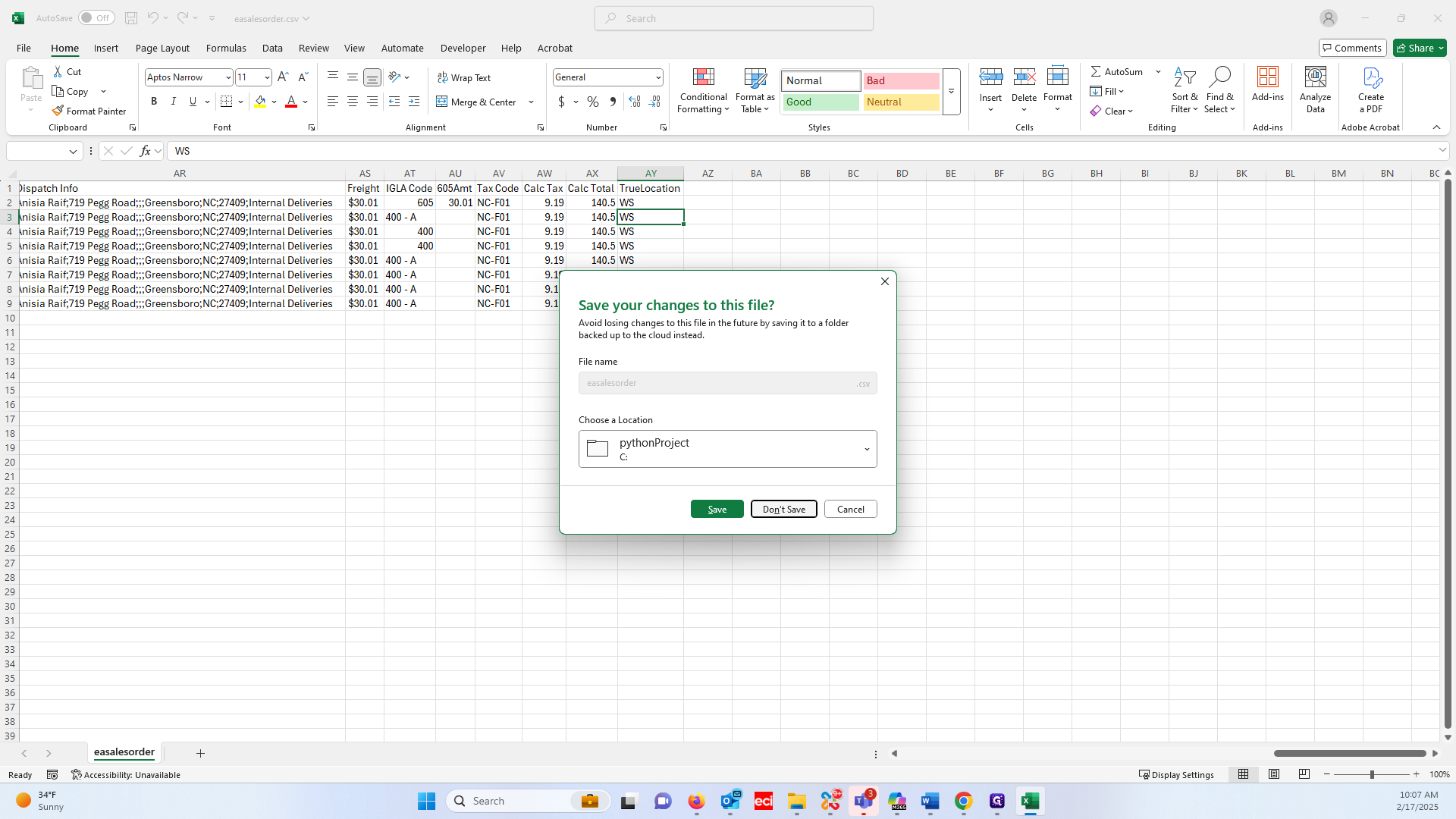Open the number format General dropdown
Screen dimensions: 1456x819
658,77
